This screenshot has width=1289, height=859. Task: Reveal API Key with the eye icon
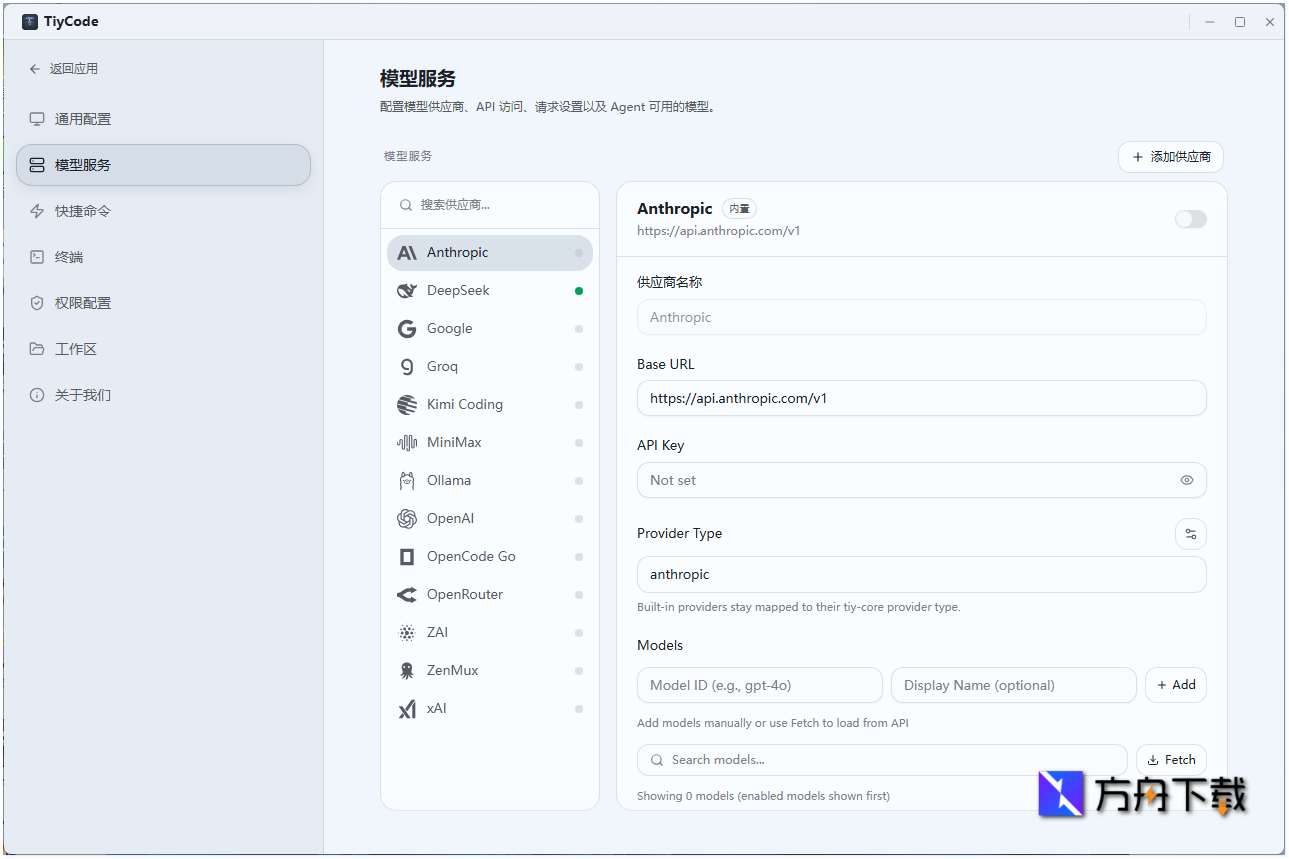pyautogui.click(x=1187, y=480)
